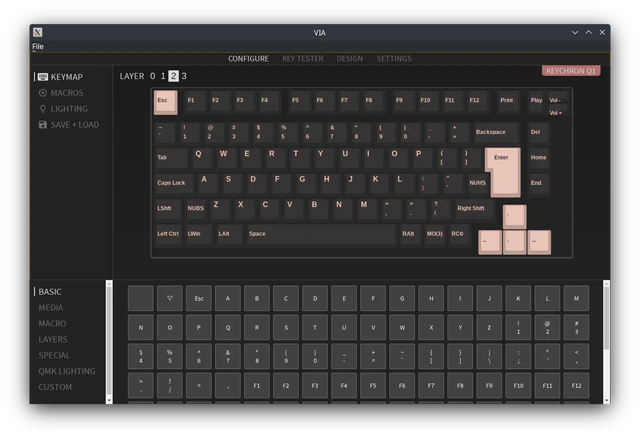Open the File menu
Image resolution: width=640 pixels, height=439 pixels.
[38, 46]
